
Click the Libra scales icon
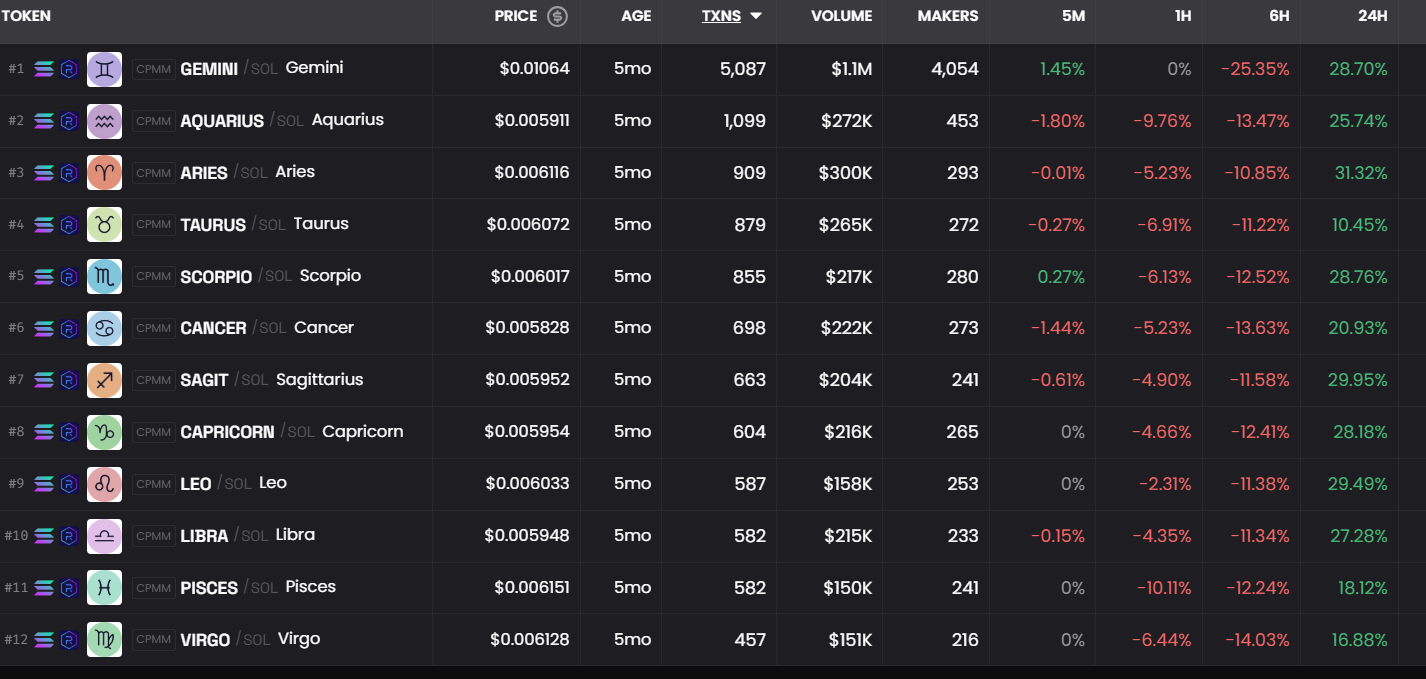104,536
